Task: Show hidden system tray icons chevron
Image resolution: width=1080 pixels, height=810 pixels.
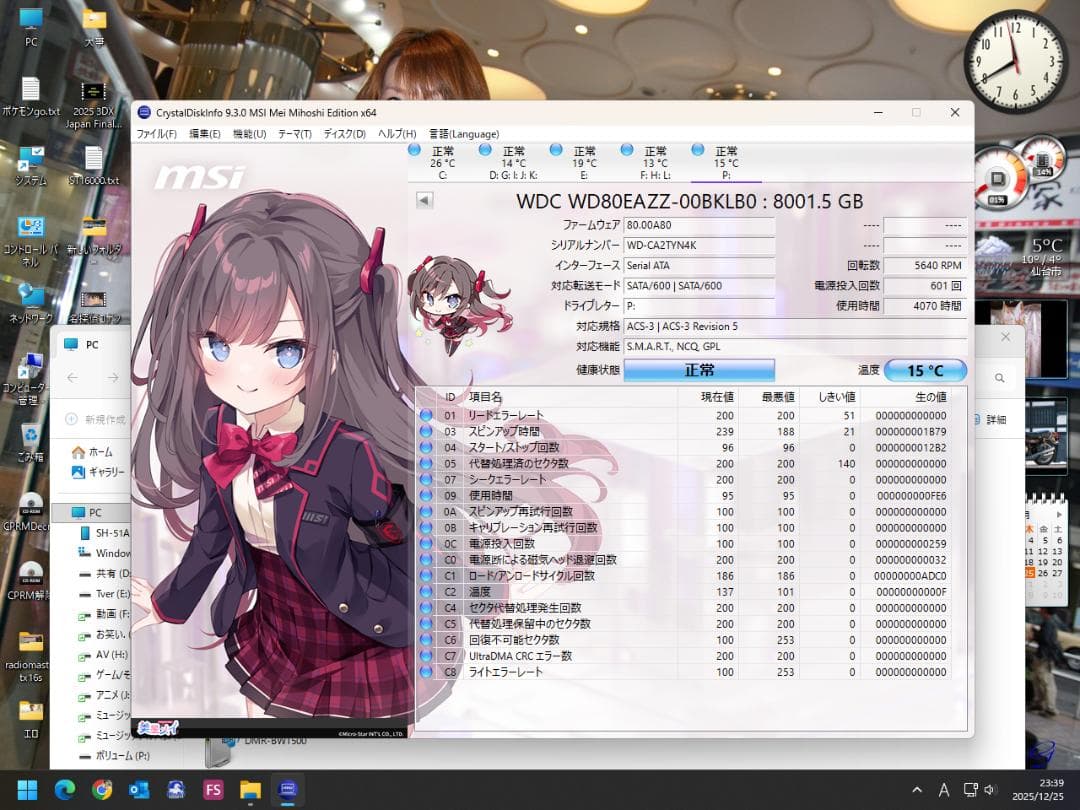Action: click(x=917, y=790)
